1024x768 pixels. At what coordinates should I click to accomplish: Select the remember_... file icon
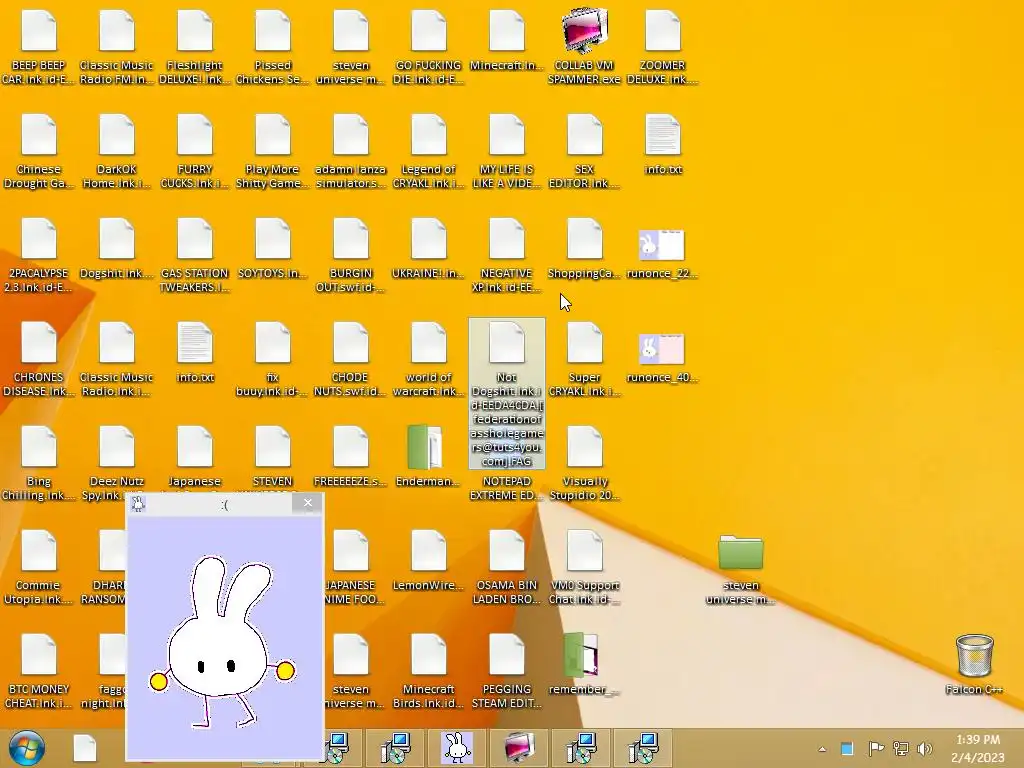[583, 664]
